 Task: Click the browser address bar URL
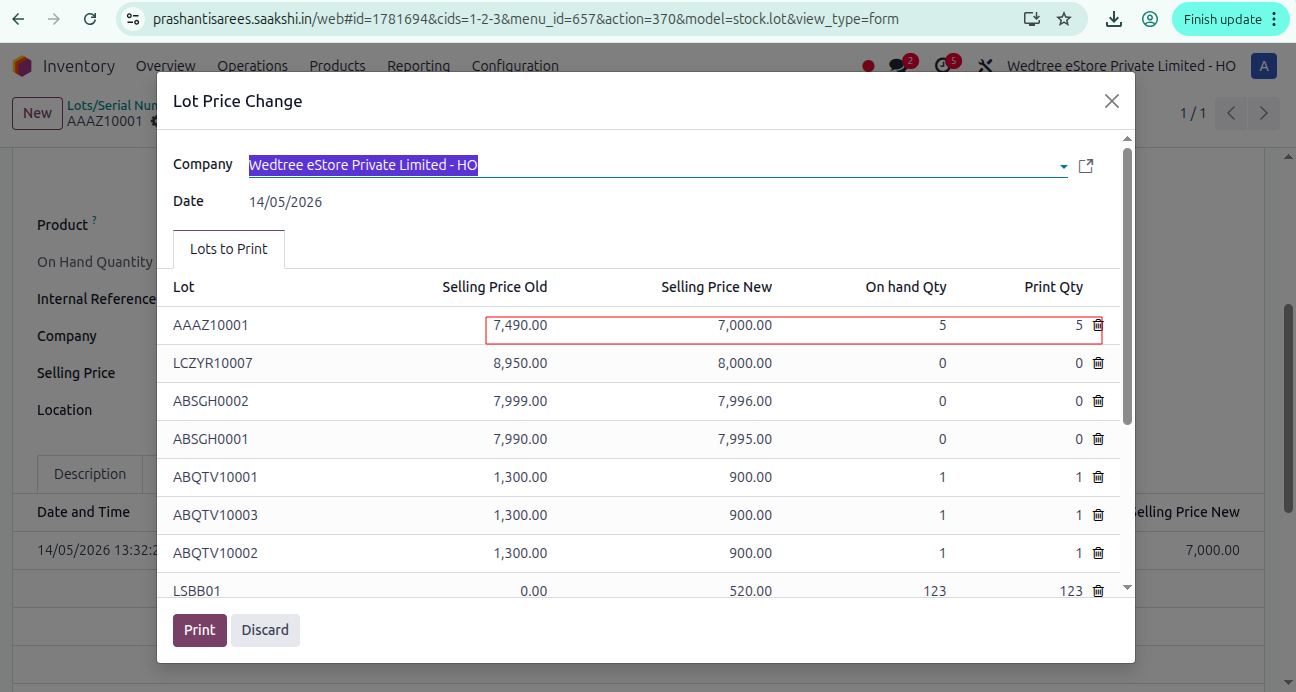tap(525, 19)
